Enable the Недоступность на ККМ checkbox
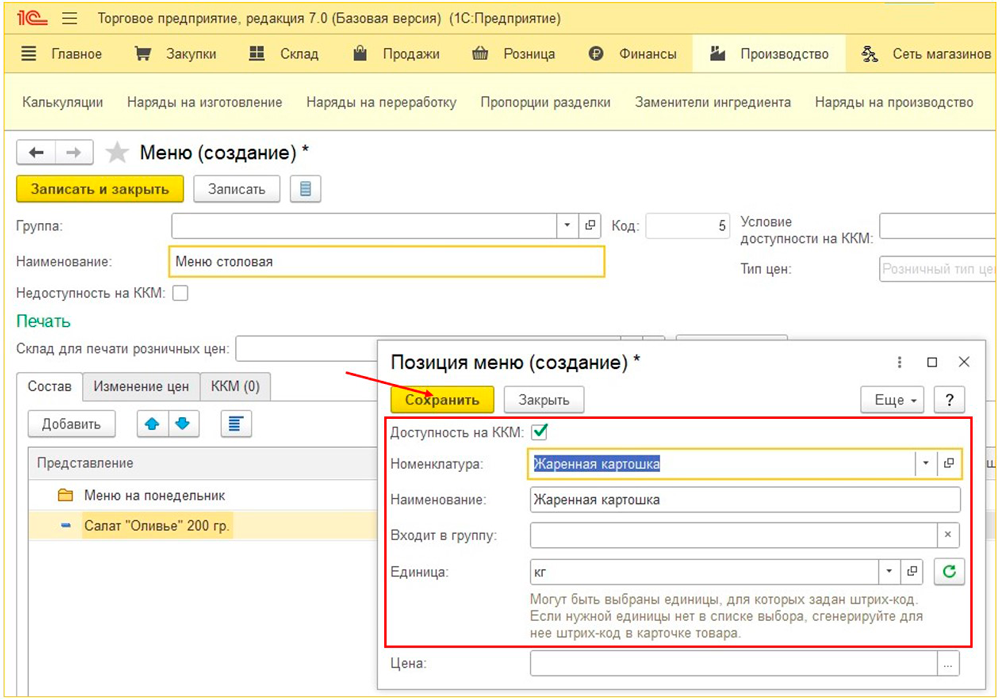Screen dimensions: 1000x699 [x=181, y=293]
